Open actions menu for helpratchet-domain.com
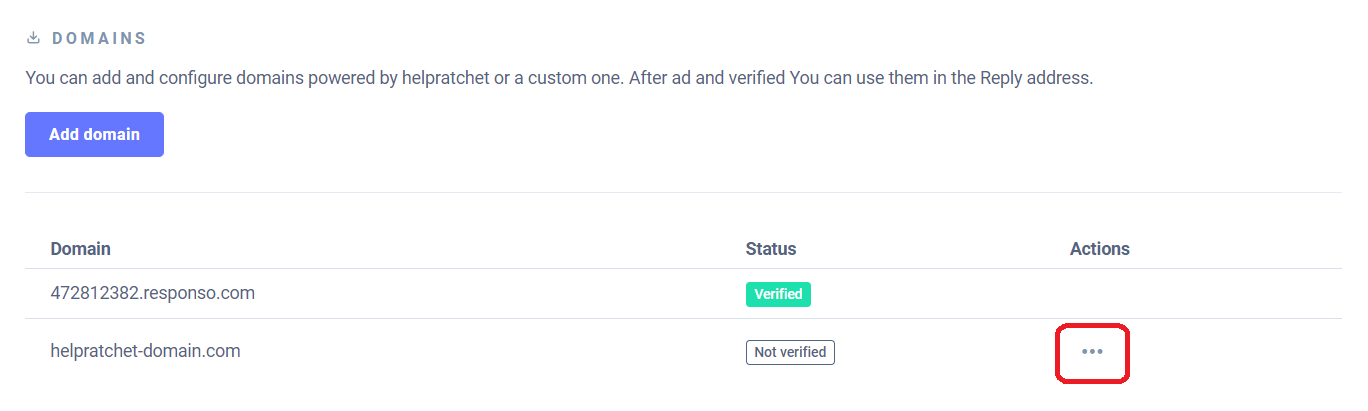The height and width of the screenshot is (411, 1368). 1092,352
